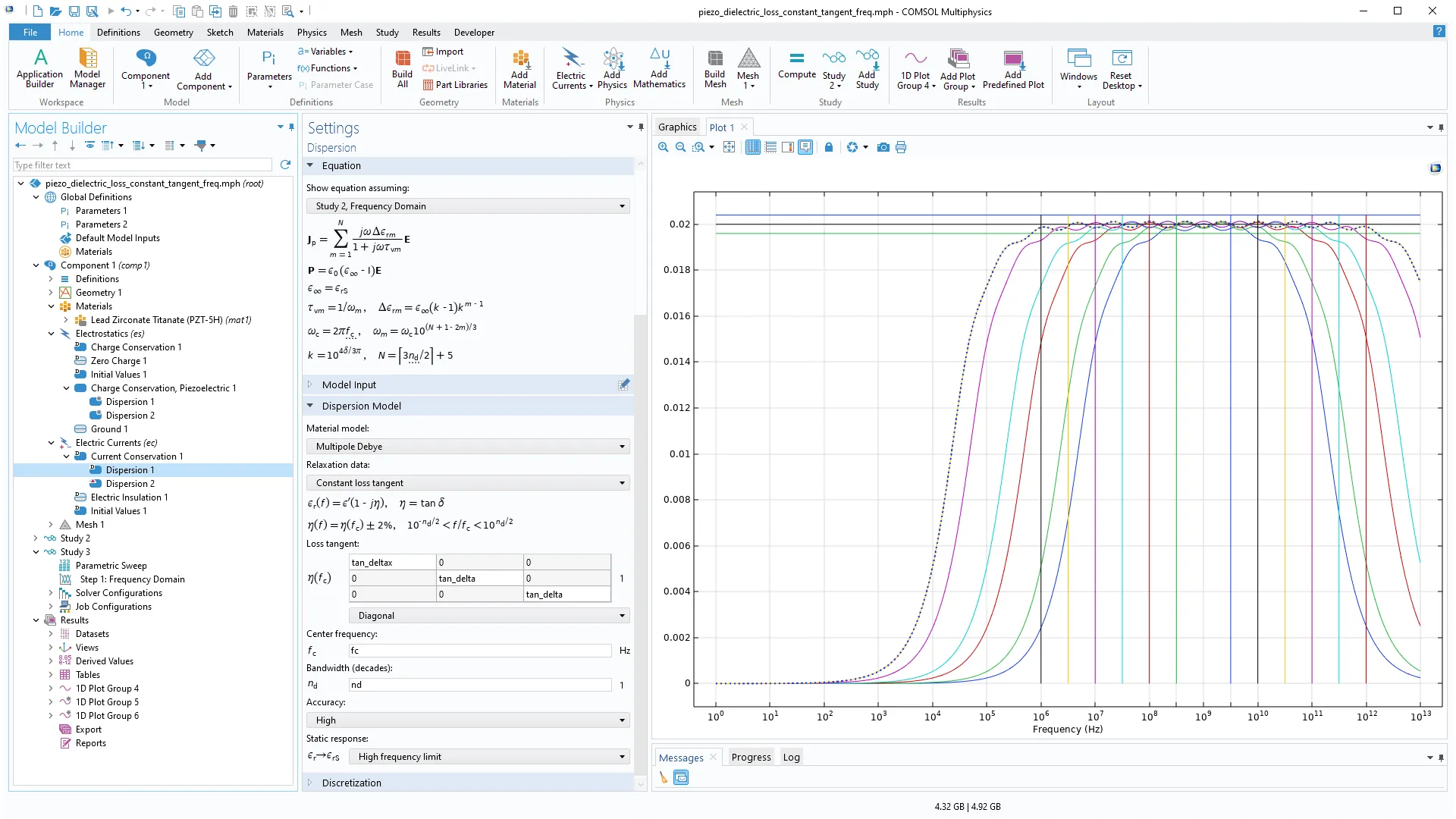The height and width of the screenshot is (819, 1456).
Task: Expand the Study 2 tree node
Action: point(36,538)
